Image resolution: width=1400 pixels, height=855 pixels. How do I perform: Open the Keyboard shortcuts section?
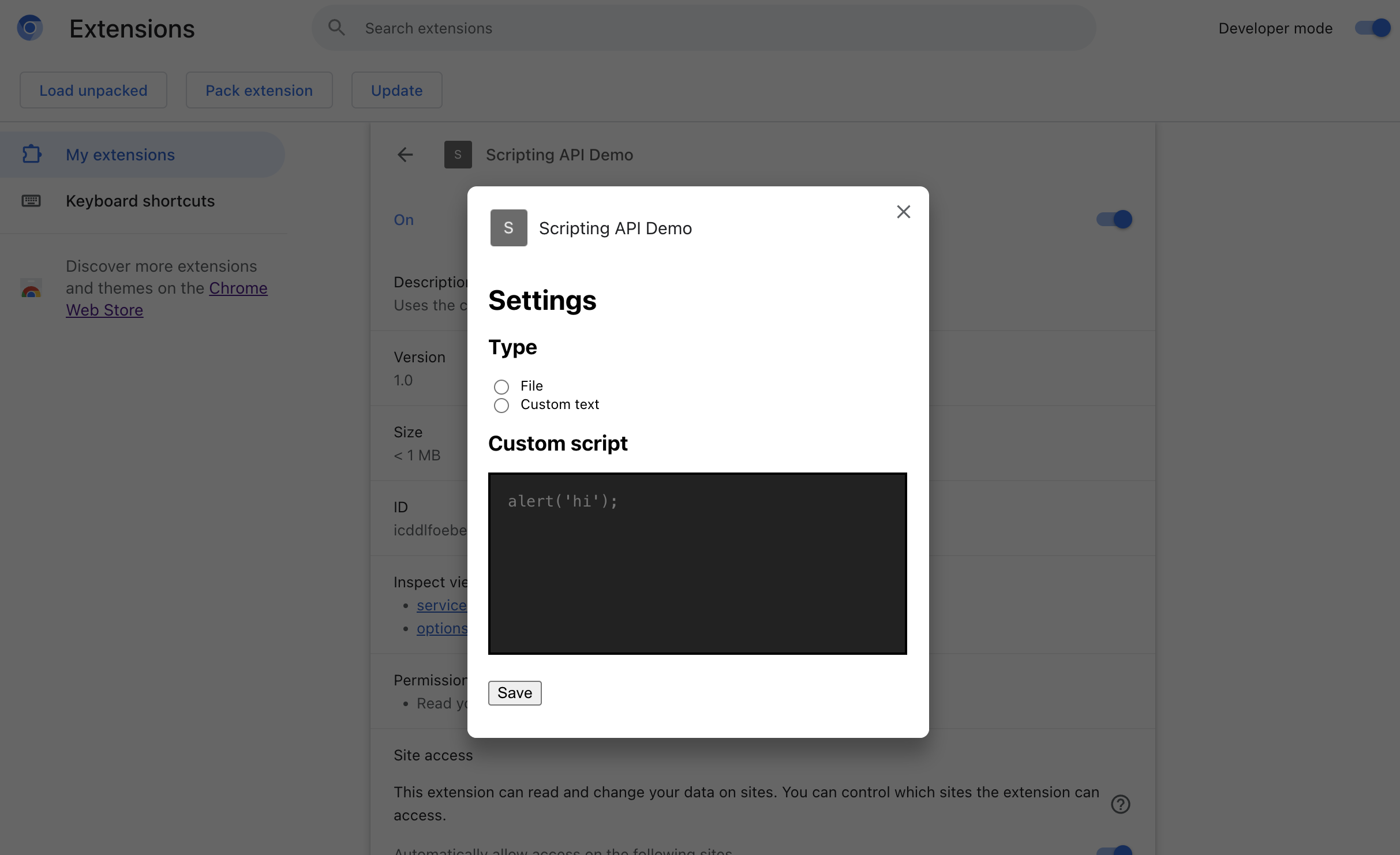pyautogui.click(x=140, y=200)
